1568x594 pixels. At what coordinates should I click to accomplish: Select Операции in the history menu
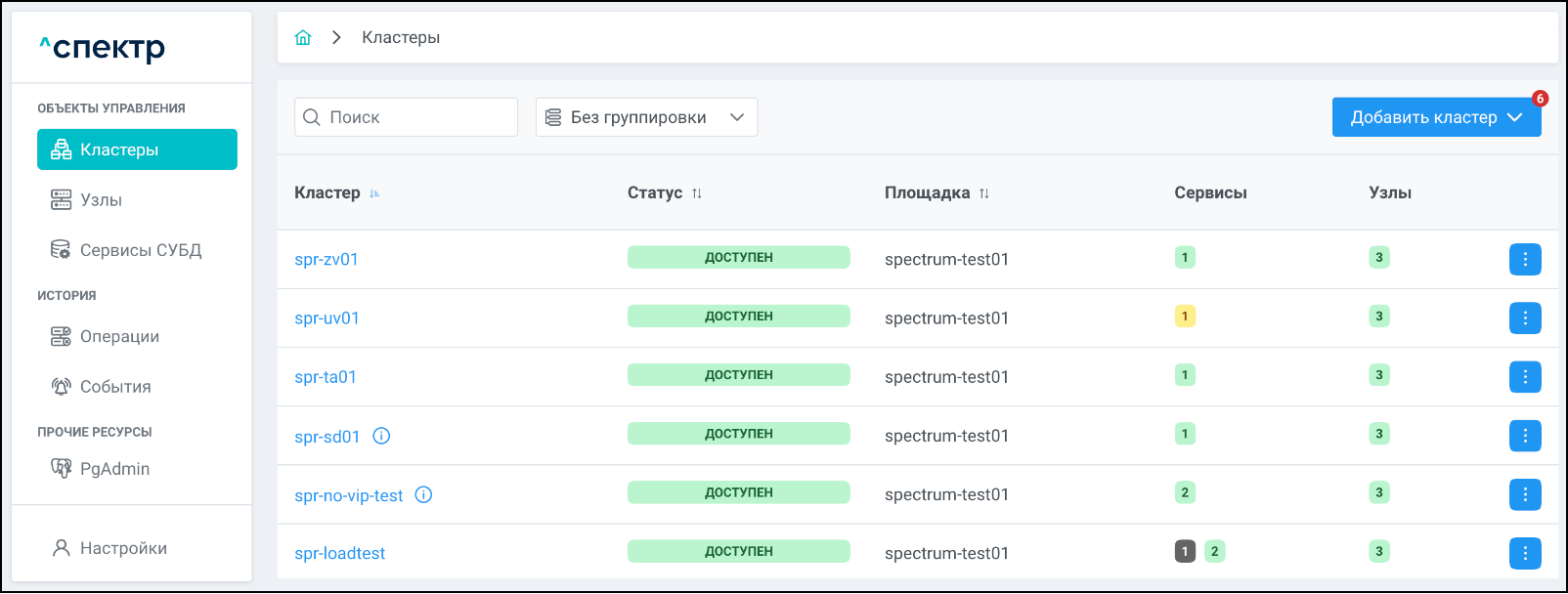pyautogui.click(x=119, y=336)
